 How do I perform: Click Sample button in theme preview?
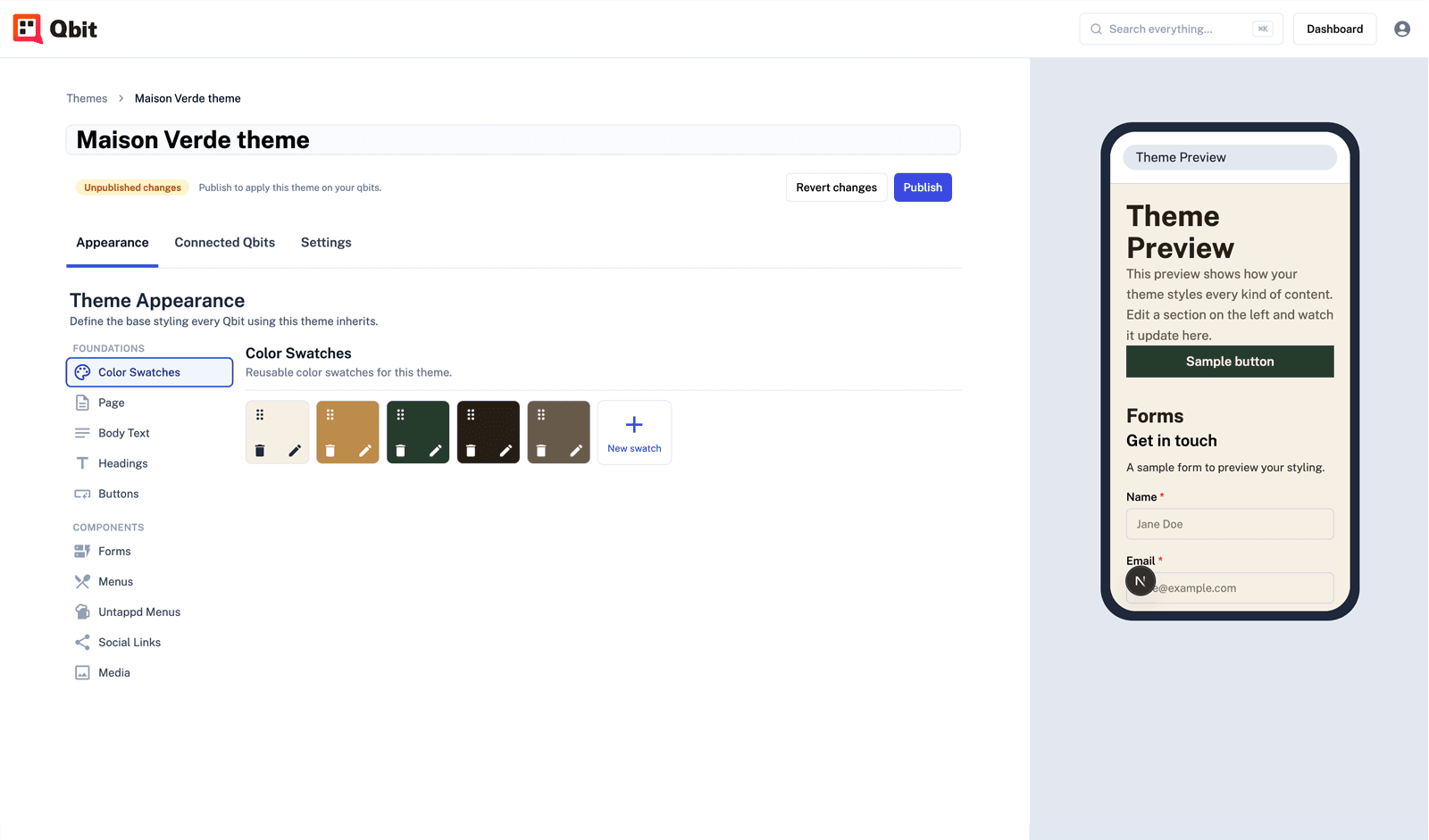click(x=1230, y=362)
